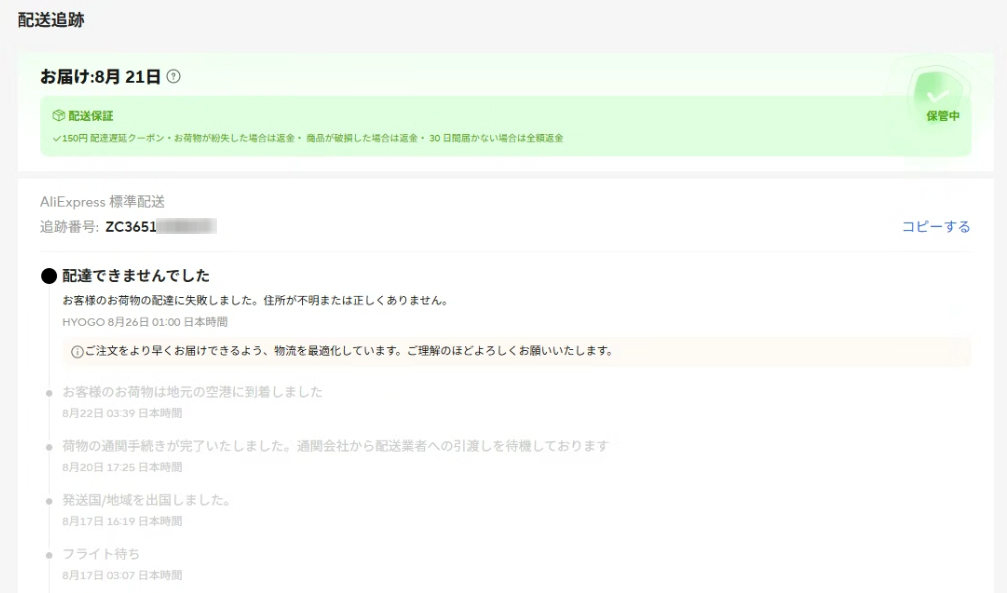Select the grey dot for フライト待ち
This screenshot has width=1007, height=593.
49,555
